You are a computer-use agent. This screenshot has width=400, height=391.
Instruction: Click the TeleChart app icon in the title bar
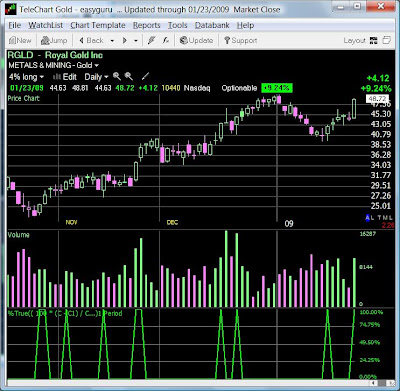pos(11,9)
